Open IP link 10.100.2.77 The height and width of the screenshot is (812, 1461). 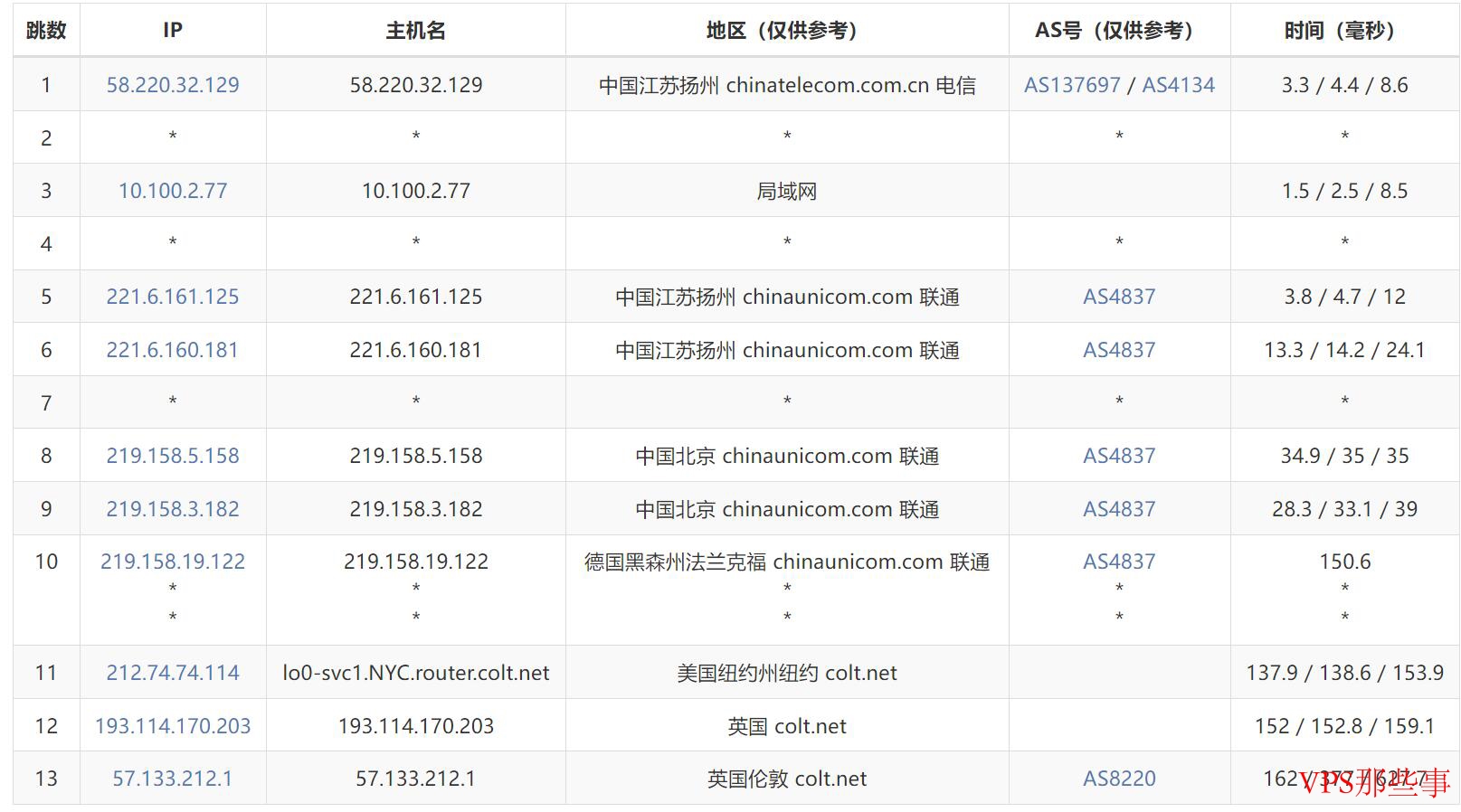coord(173,191)
